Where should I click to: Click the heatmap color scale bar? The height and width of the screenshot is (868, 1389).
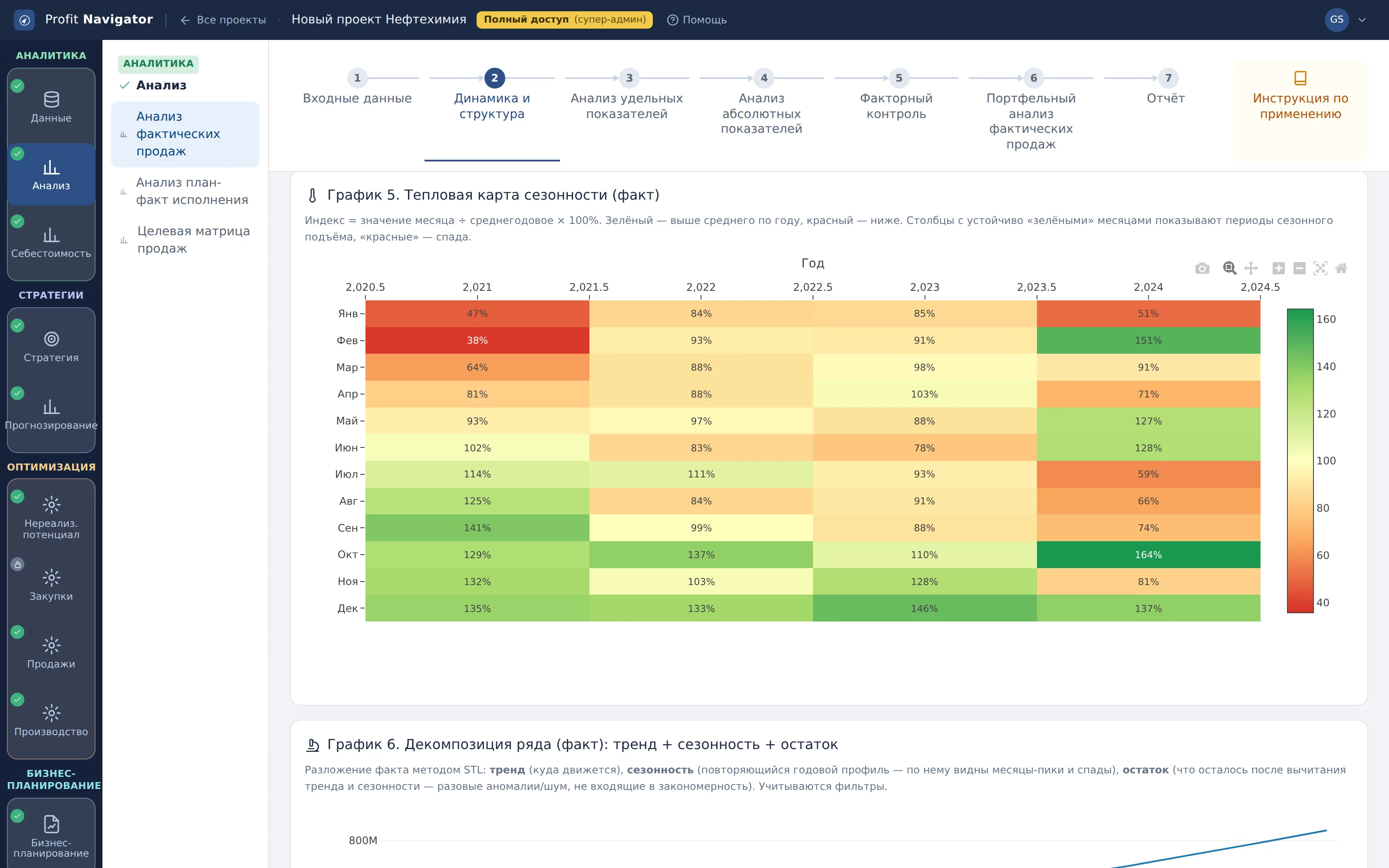pos(1300,461)
